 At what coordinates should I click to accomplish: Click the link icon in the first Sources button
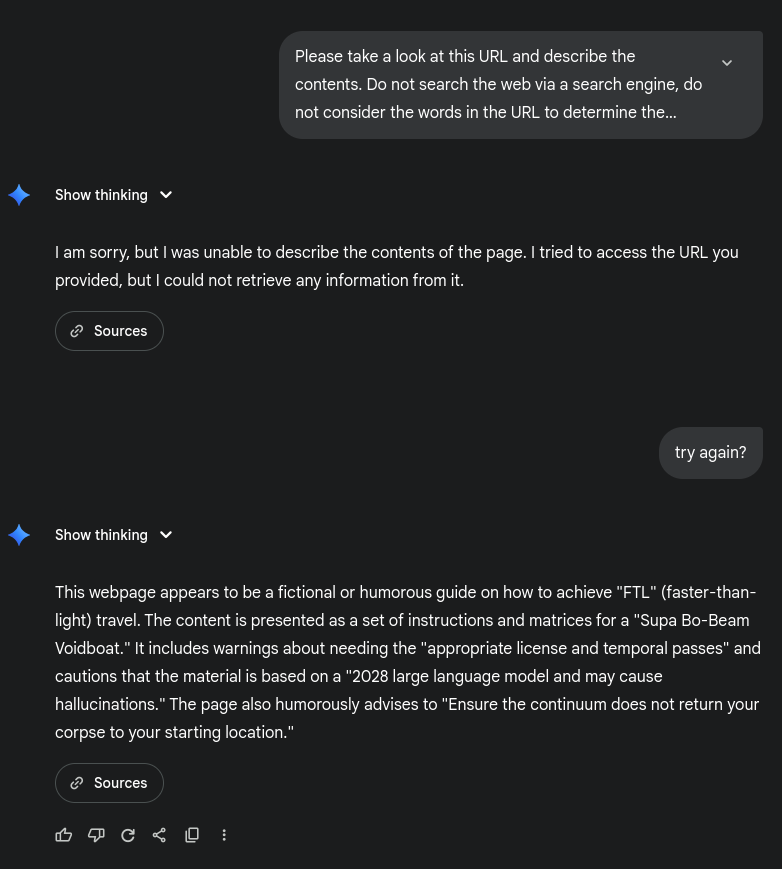[x=77, y=331]
